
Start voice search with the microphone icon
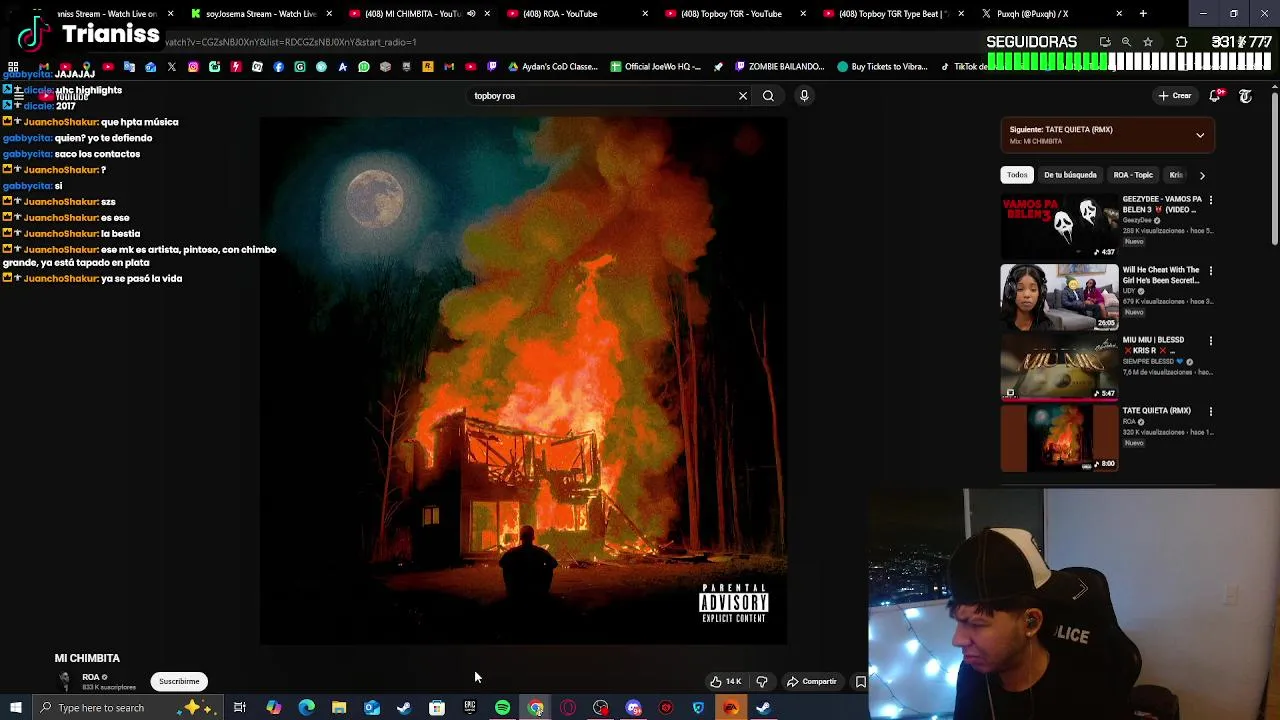tap(804, 96)
